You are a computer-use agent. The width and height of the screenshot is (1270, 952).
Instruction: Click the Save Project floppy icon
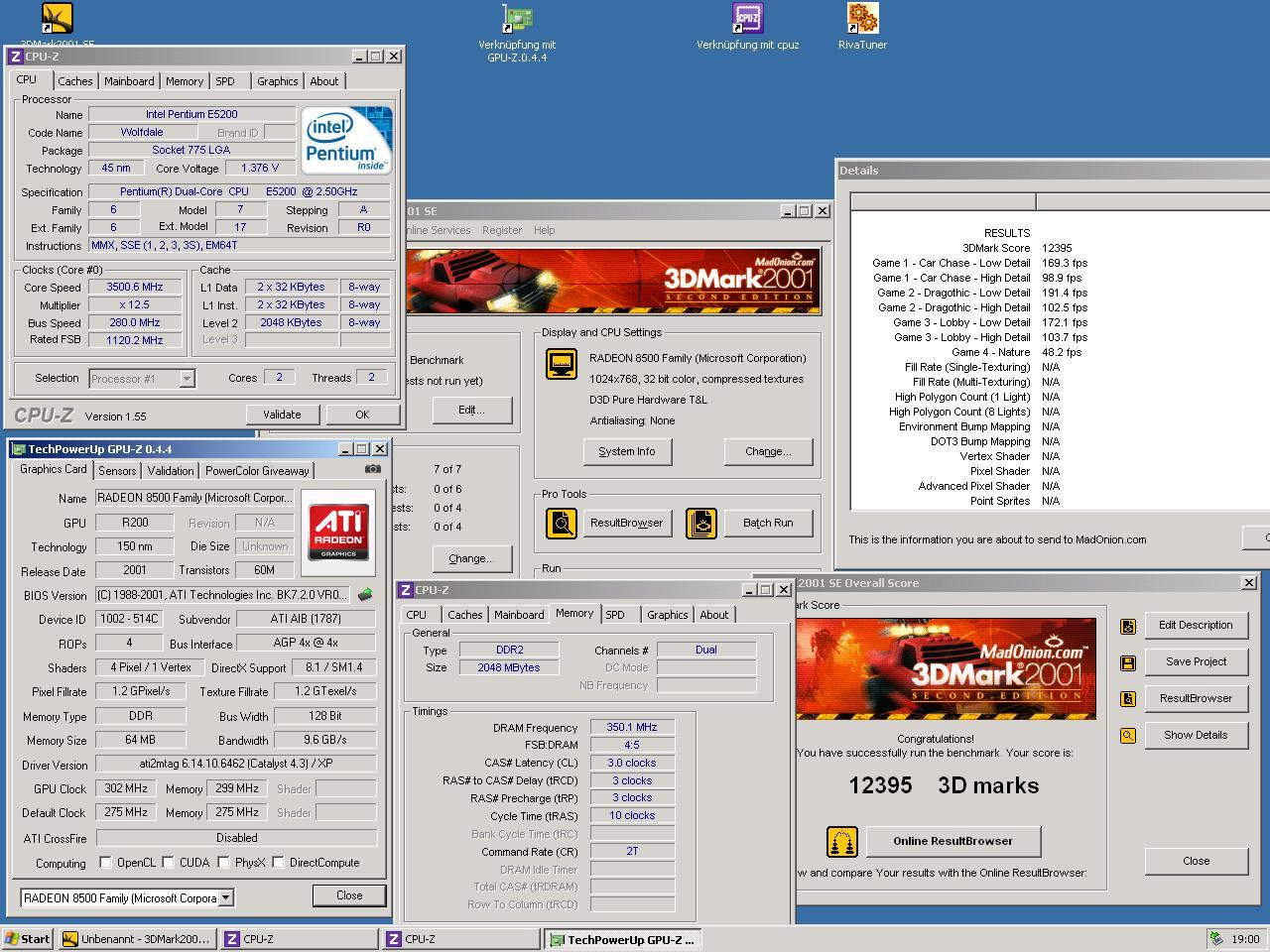[x=1127, y=662]
